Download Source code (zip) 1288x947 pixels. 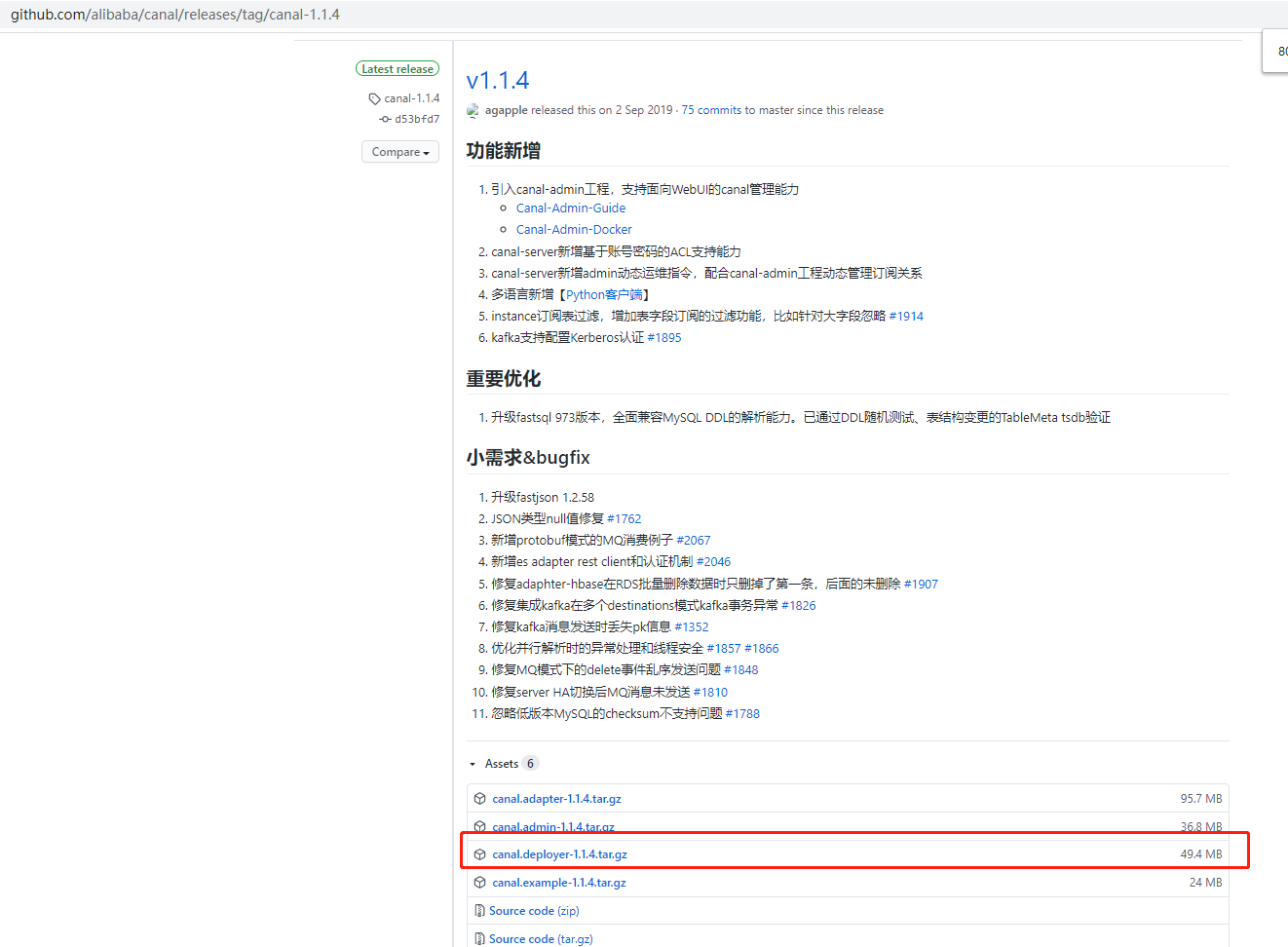coord(534,911)
